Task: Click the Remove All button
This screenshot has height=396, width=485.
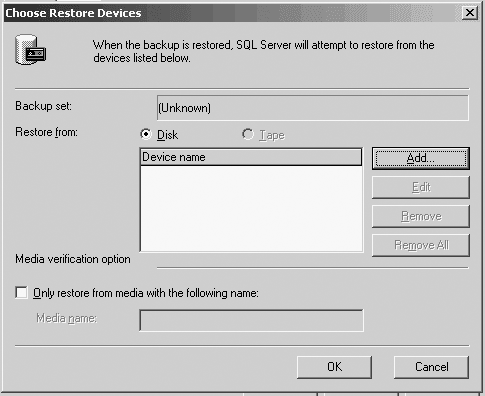Action: (x=421, y=245)
